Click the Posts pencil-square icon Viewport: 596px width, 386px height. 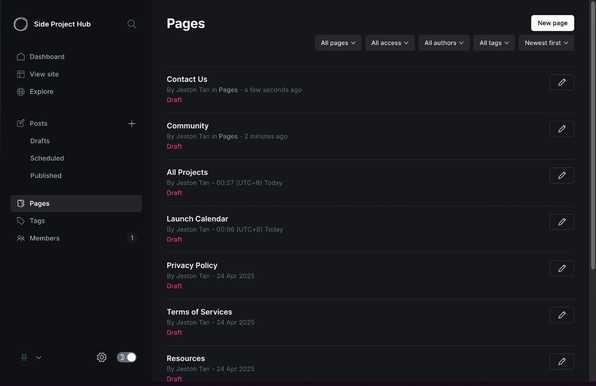coord(21,123)
